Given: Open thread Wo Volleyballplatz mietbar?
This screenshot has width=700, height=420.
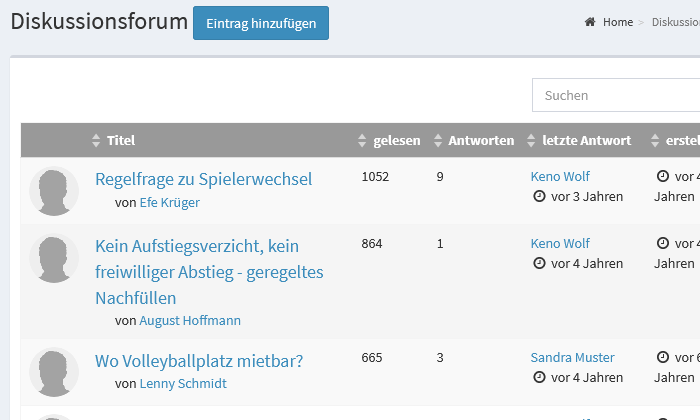Looking at the screenshot, I should [x=199, y=361].
